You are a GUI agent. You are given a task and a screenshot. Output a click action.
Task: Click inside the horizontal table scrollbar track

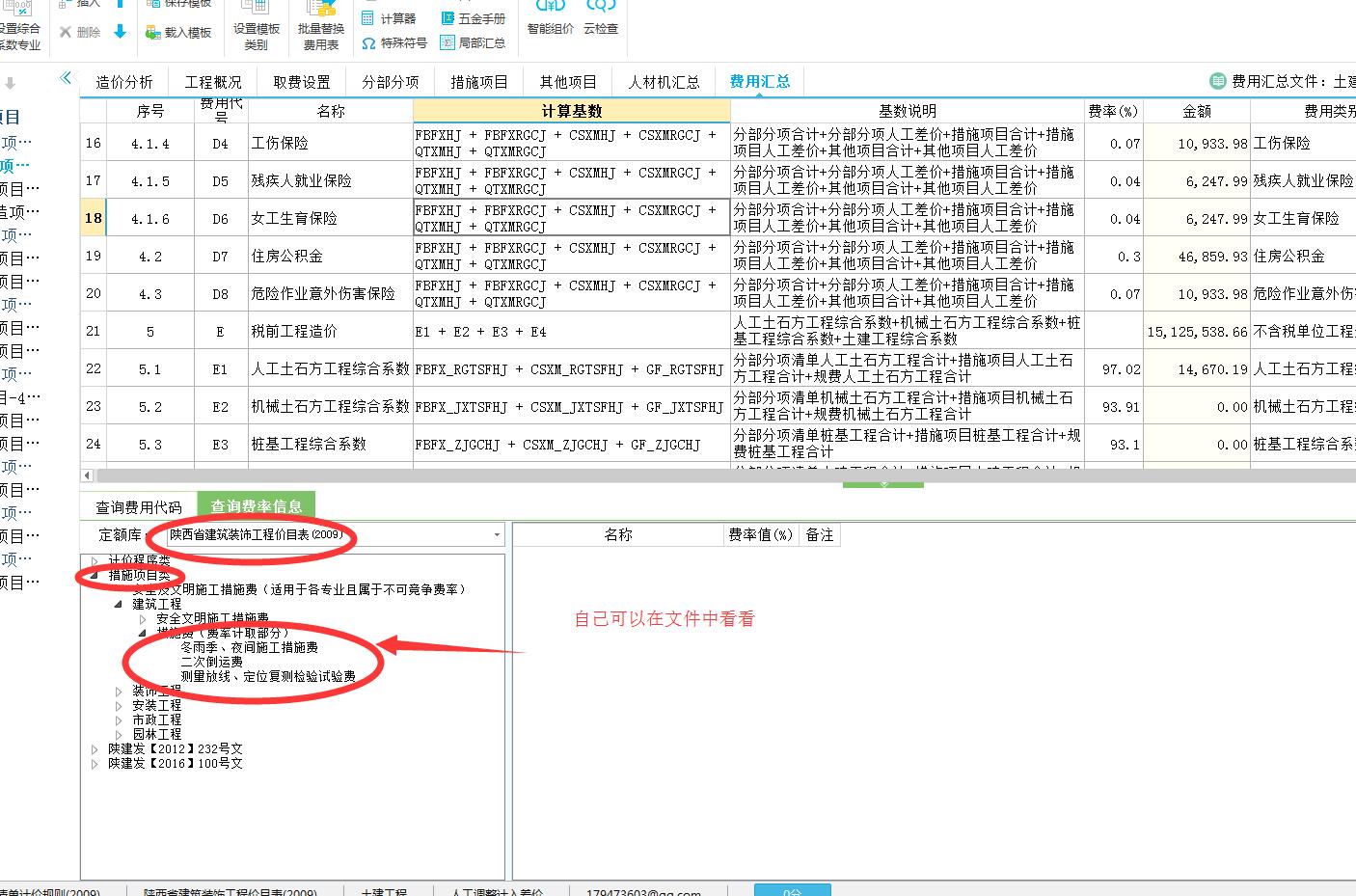tap(723, 475)
